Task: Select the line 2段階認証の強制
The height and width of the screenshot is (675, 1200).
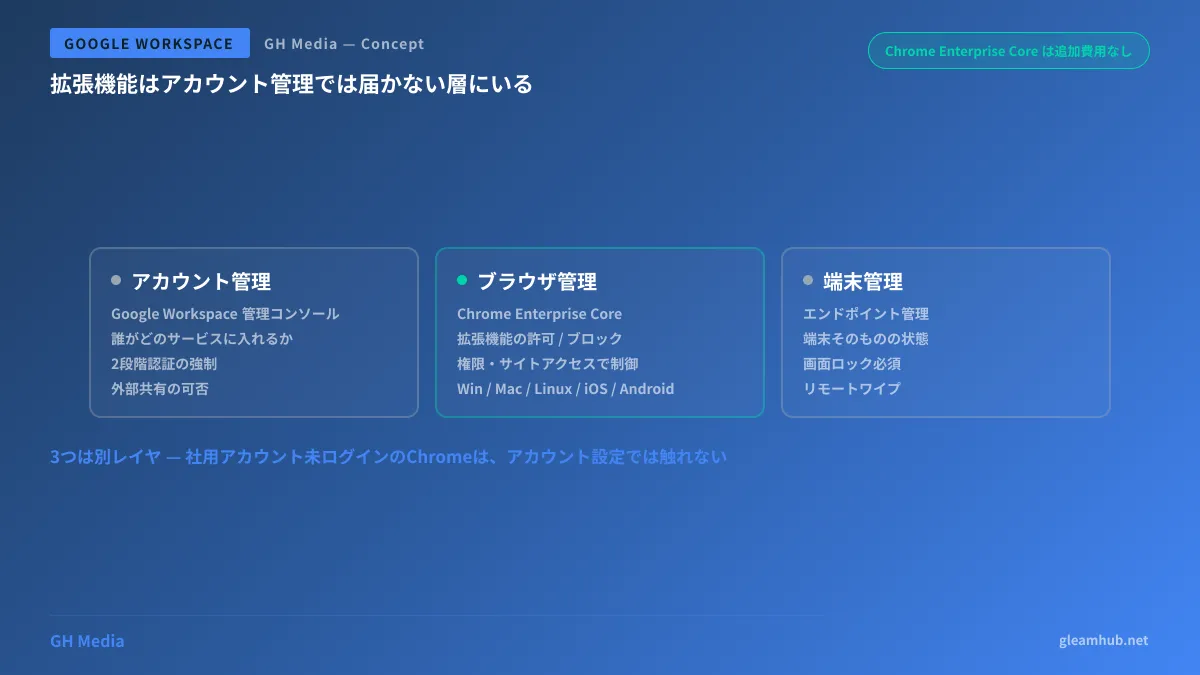Action: [x=164, y=364]
